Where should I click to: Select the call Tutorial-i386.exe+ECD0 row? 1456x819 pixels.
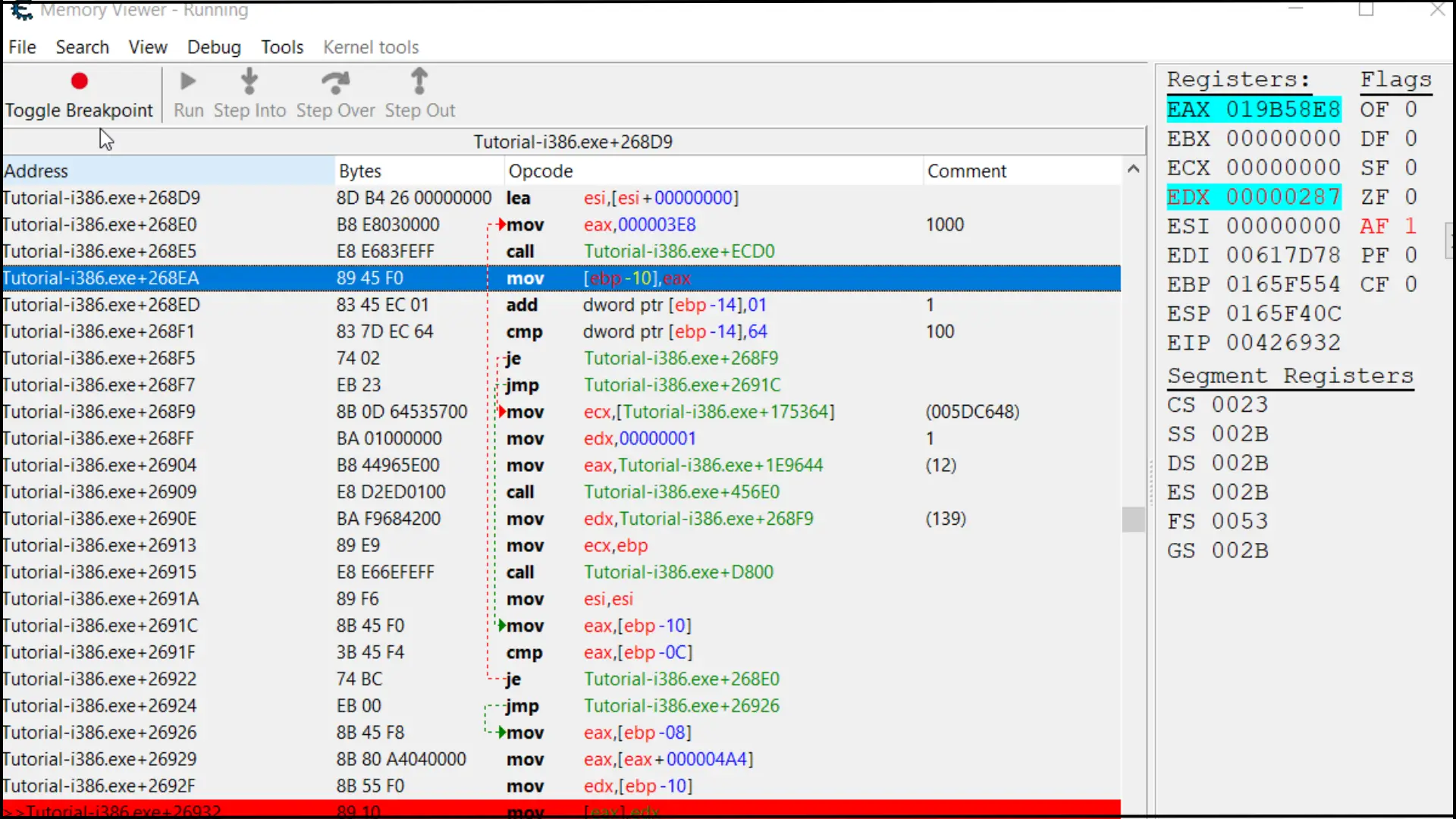(561, 252)
